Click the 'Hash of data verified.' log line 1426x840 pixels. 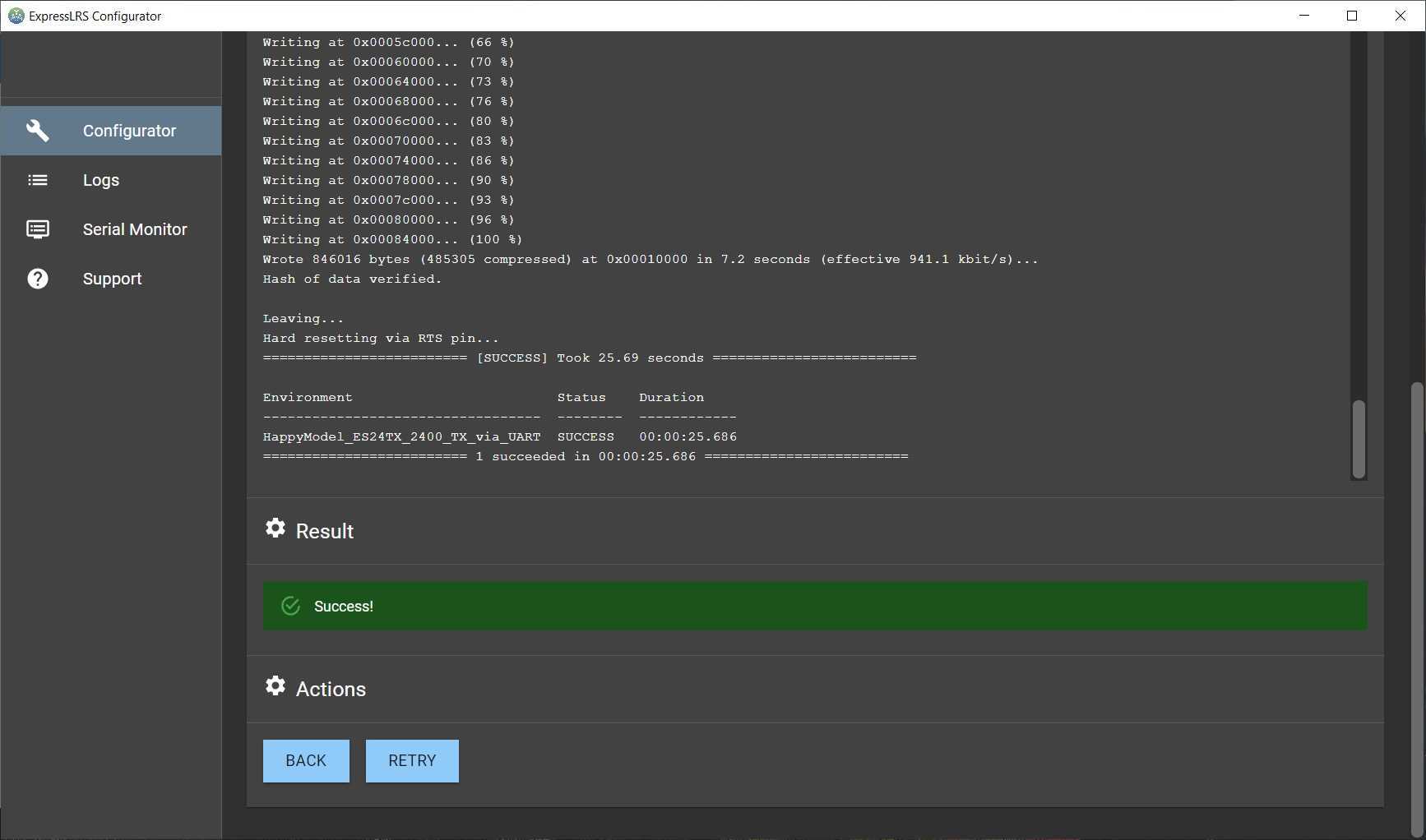coord(352,279)
